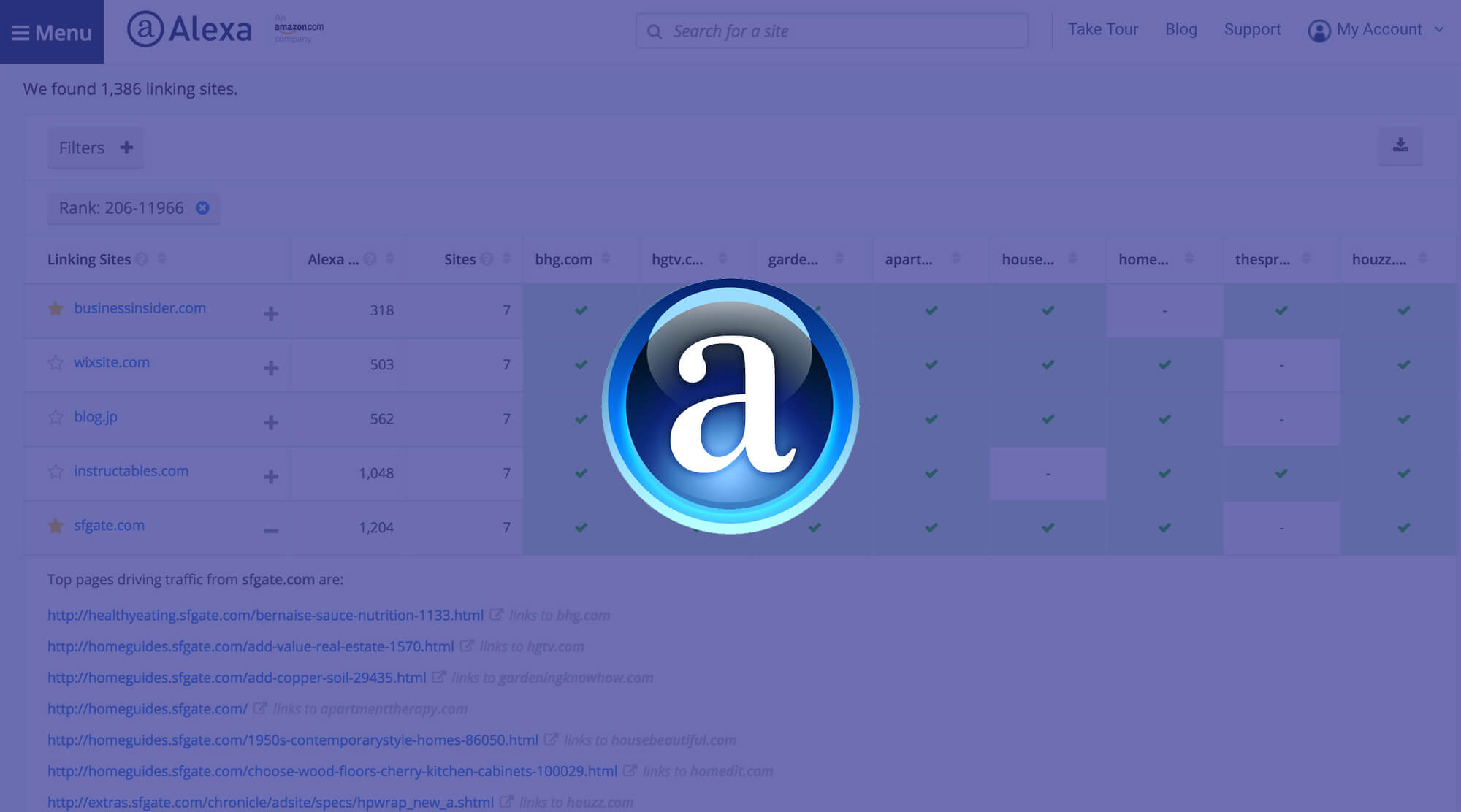The height and width of the screenshot is (812, 1461).
Task: Click the large central Alexa globe logo
Action: click(730, 406)
